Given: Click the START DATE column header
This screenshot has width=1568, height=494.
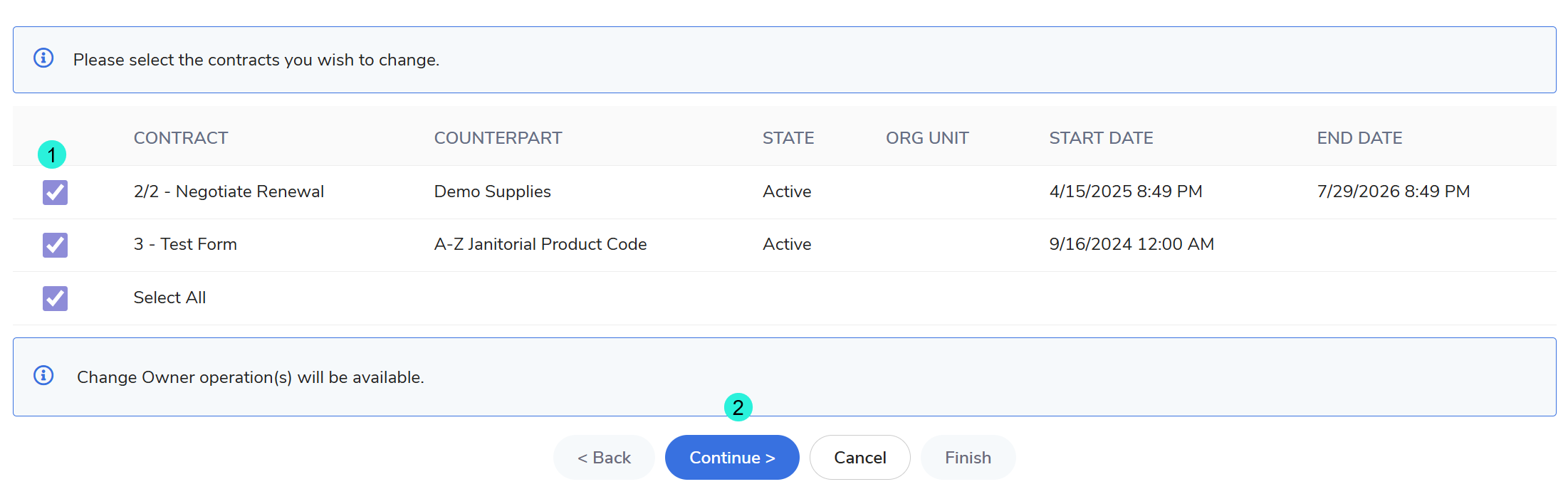Looking at the screenshot, I should (x=1101, y=138).
